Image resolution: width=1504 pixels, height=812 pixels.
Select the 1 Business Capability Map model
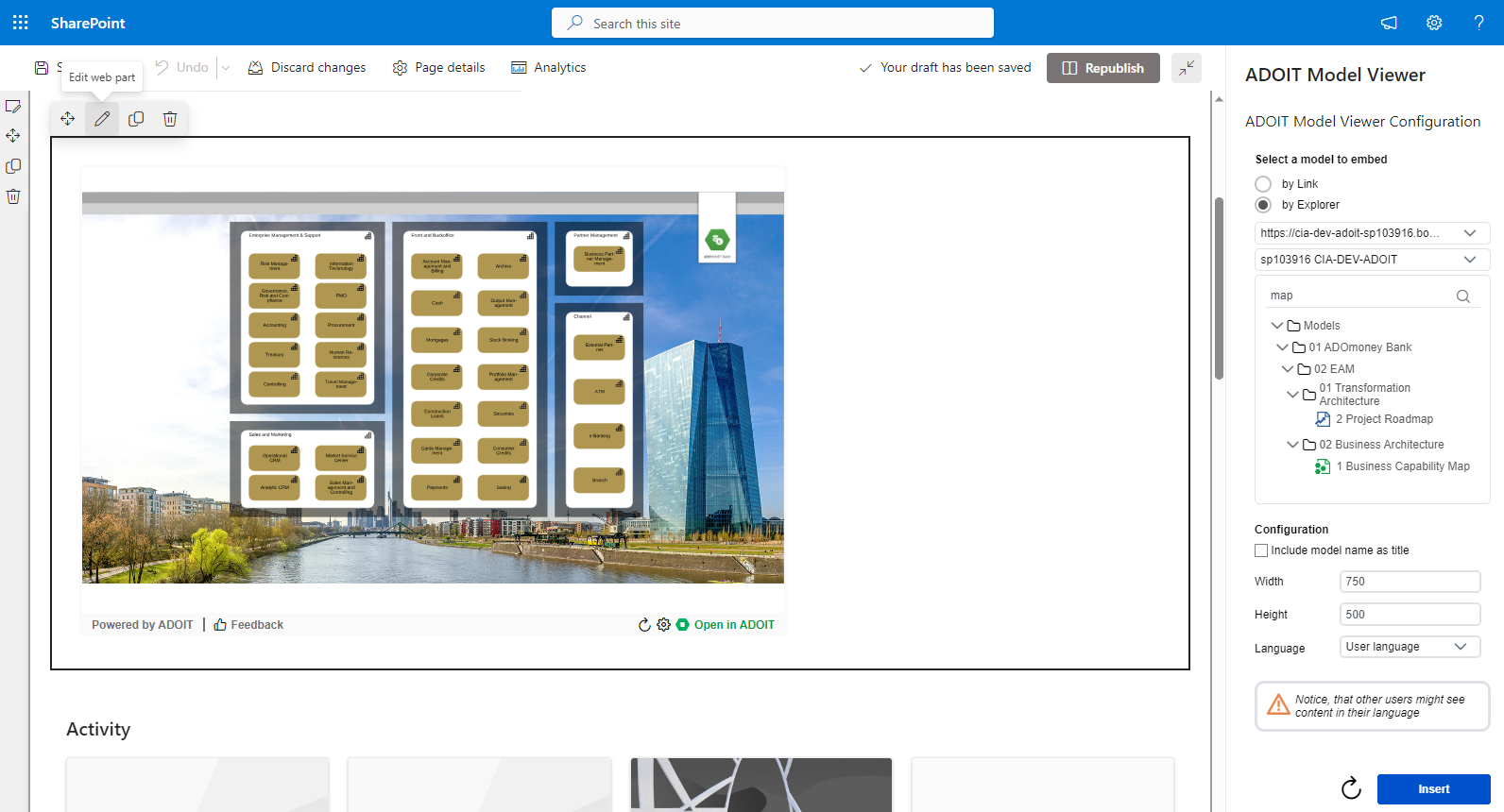1403,466
